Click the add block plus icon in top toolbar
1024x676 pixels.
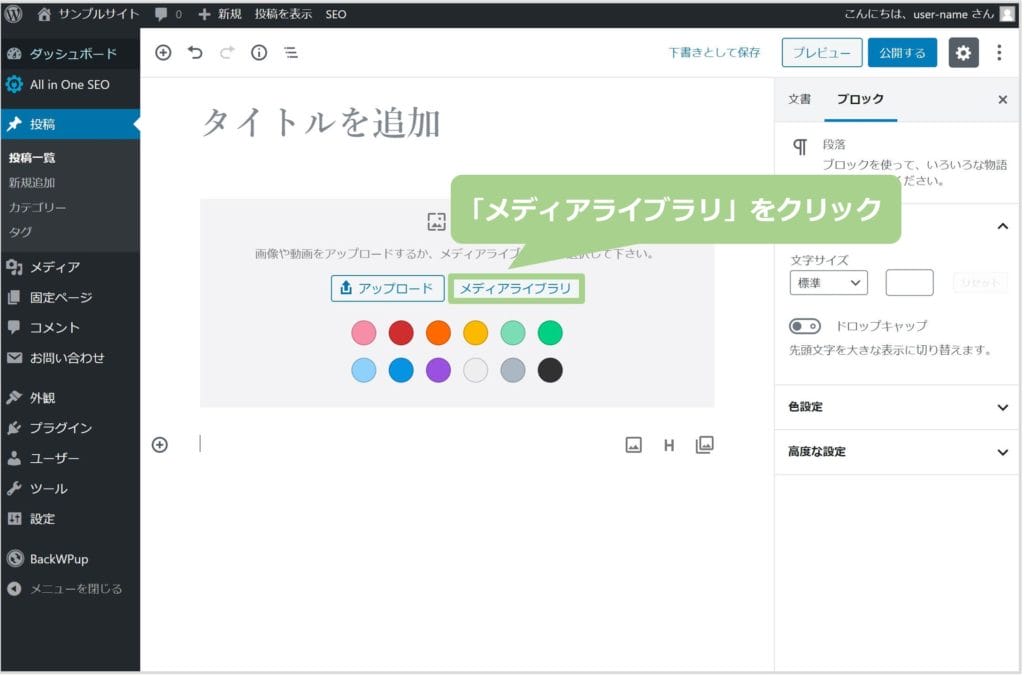tap(163, 53)
